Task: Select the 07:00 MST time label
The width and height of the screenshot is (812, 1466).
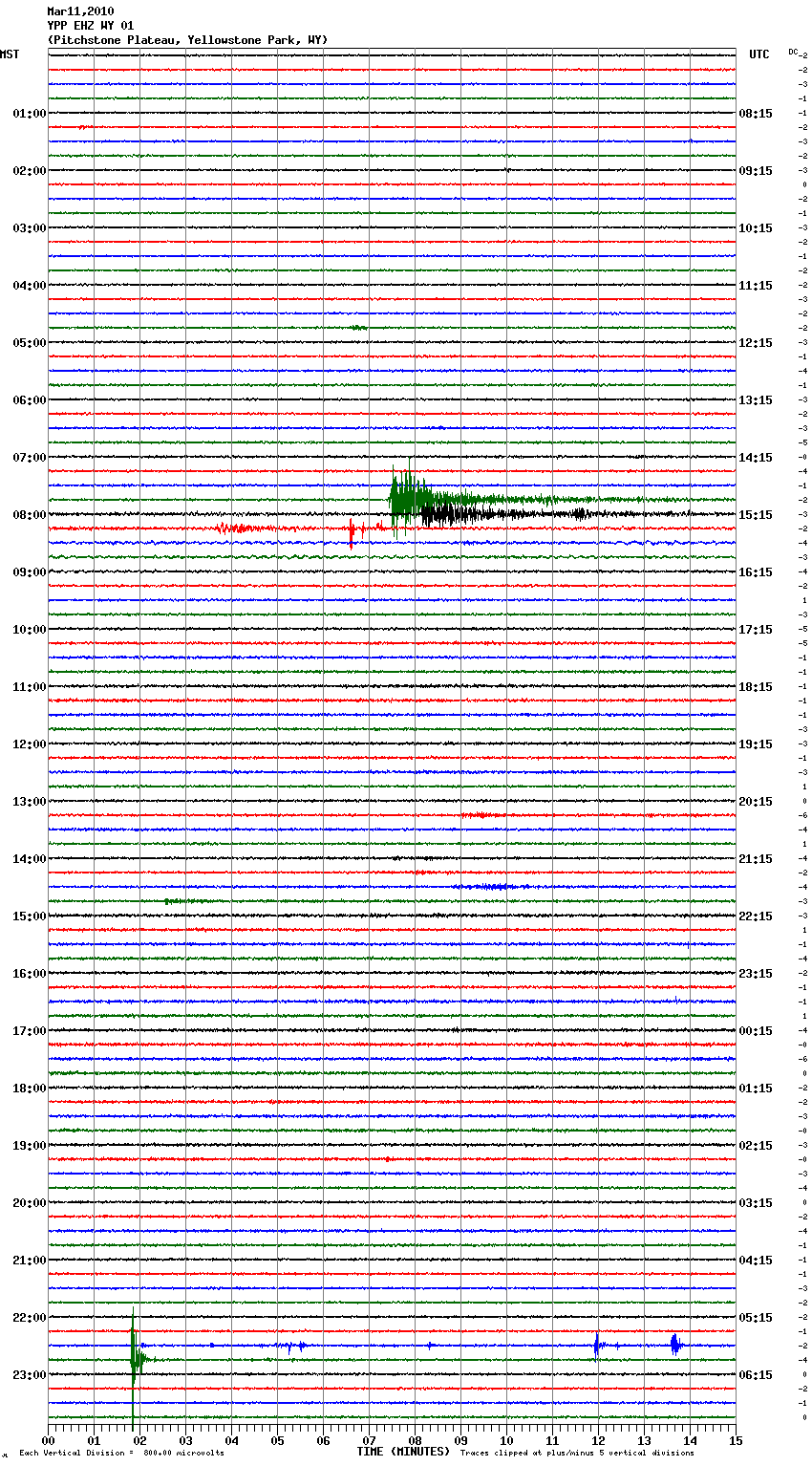Action: pyautogui.click(x=30, y=458)
